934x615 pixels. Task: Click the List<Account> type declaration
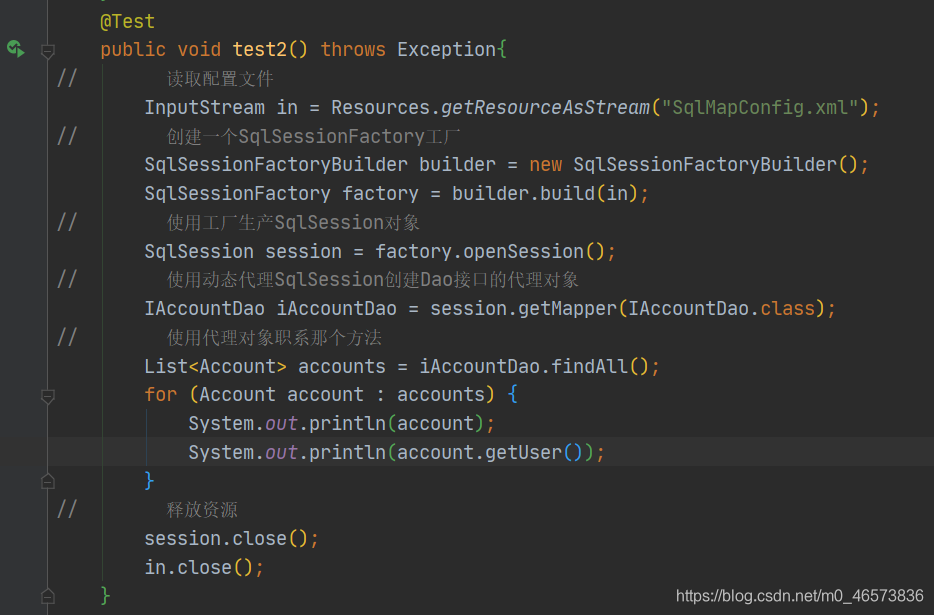coord(215,366)
